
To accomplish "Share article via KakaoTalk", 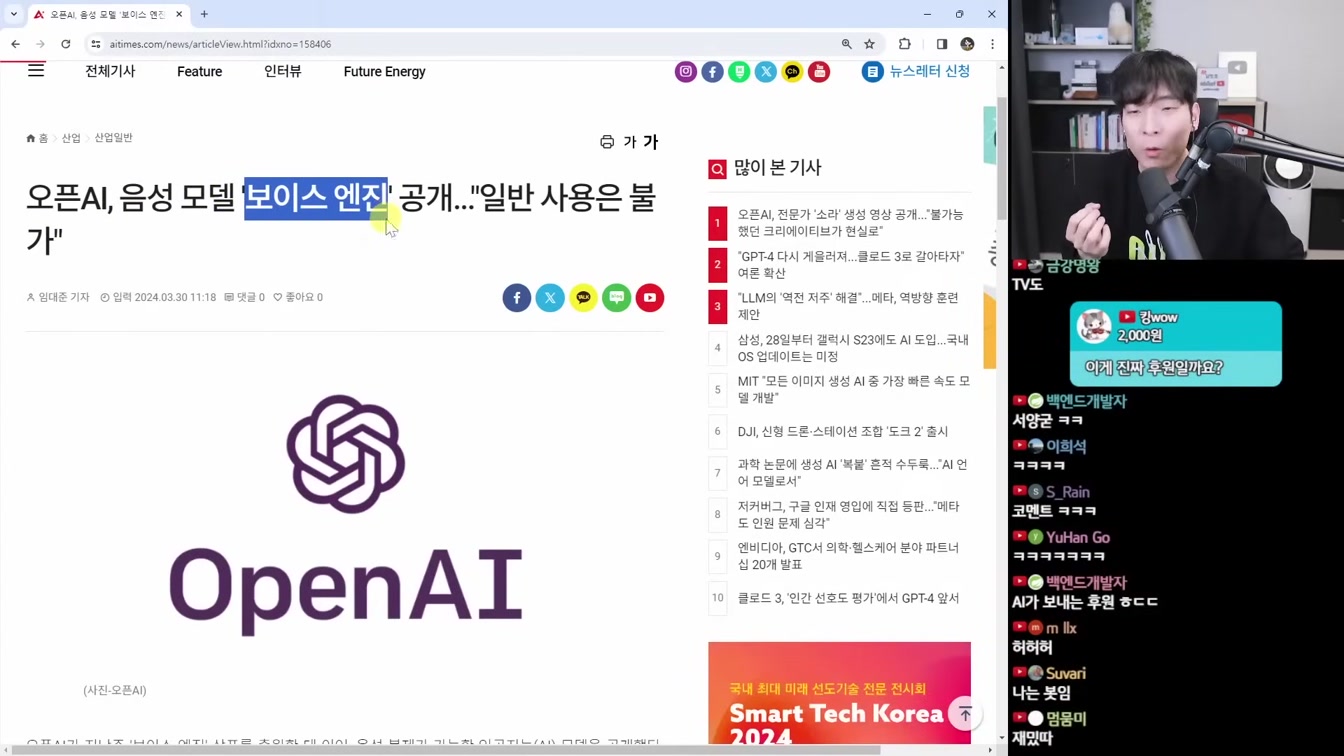I will click(583, 298).
